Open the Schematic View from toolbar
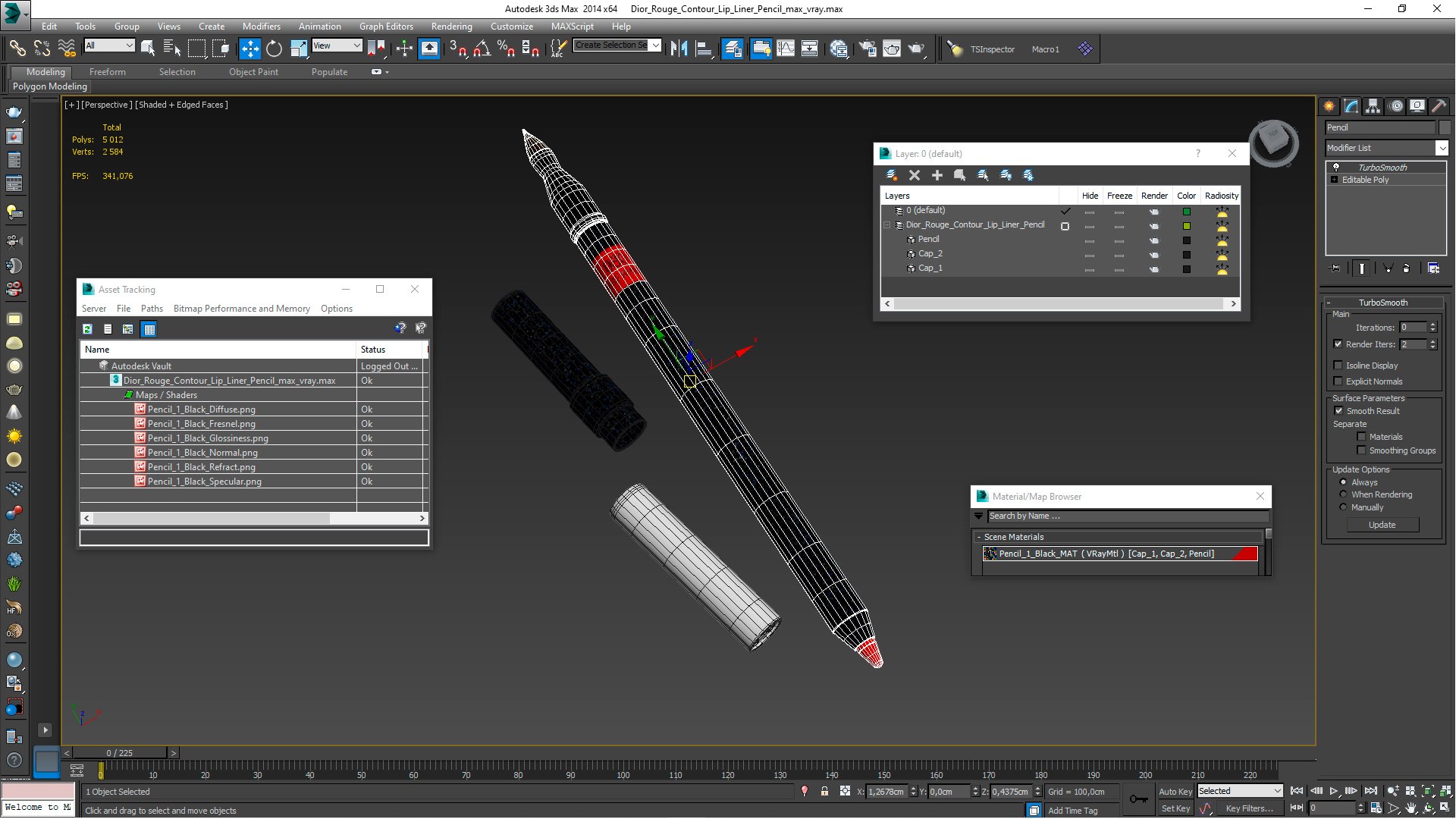The height and width of the screenshot is (819, 1456). (810, 49)
